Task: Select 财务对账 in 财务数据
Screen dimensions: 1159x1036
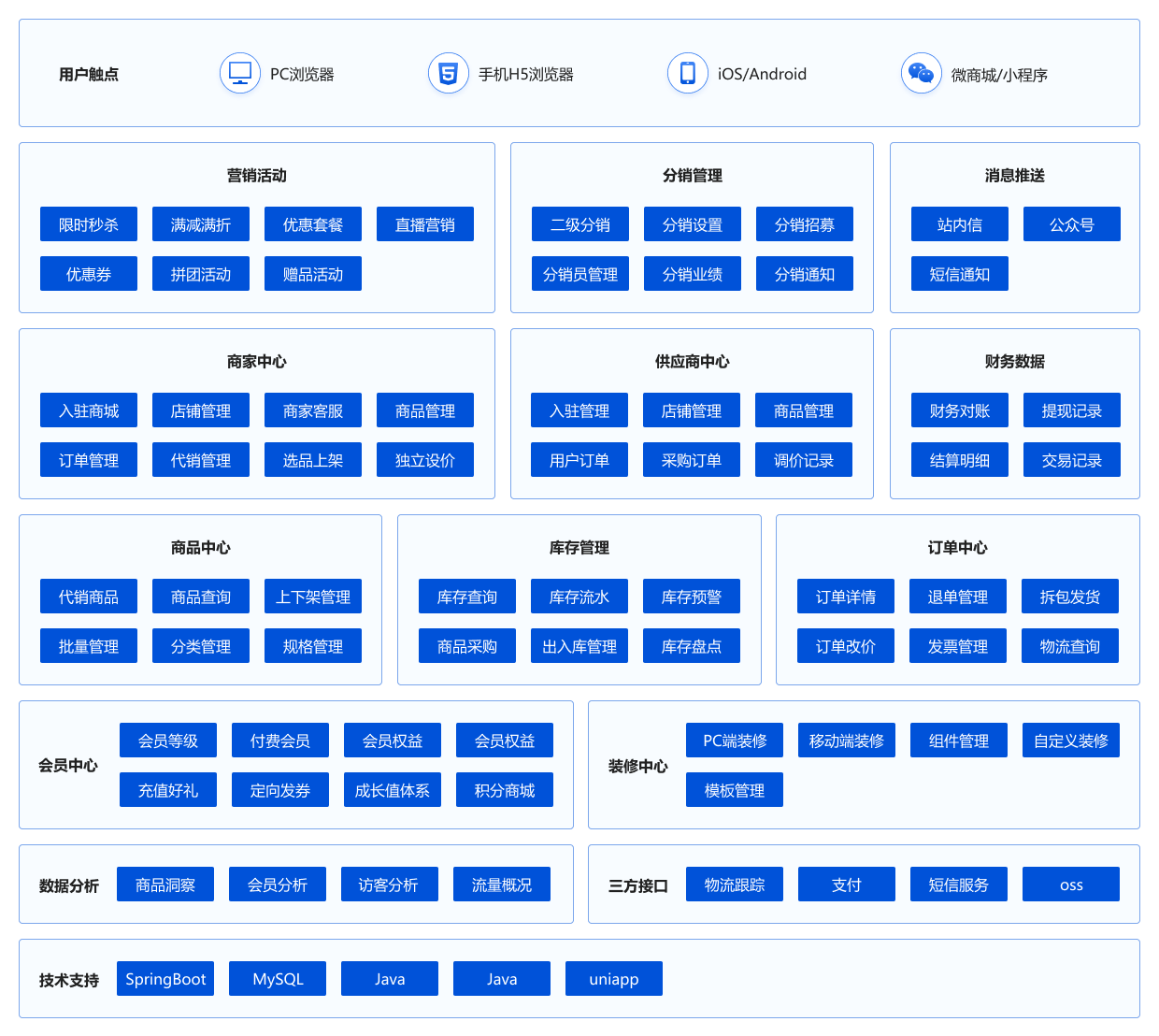Action: [x=960, y=410]
